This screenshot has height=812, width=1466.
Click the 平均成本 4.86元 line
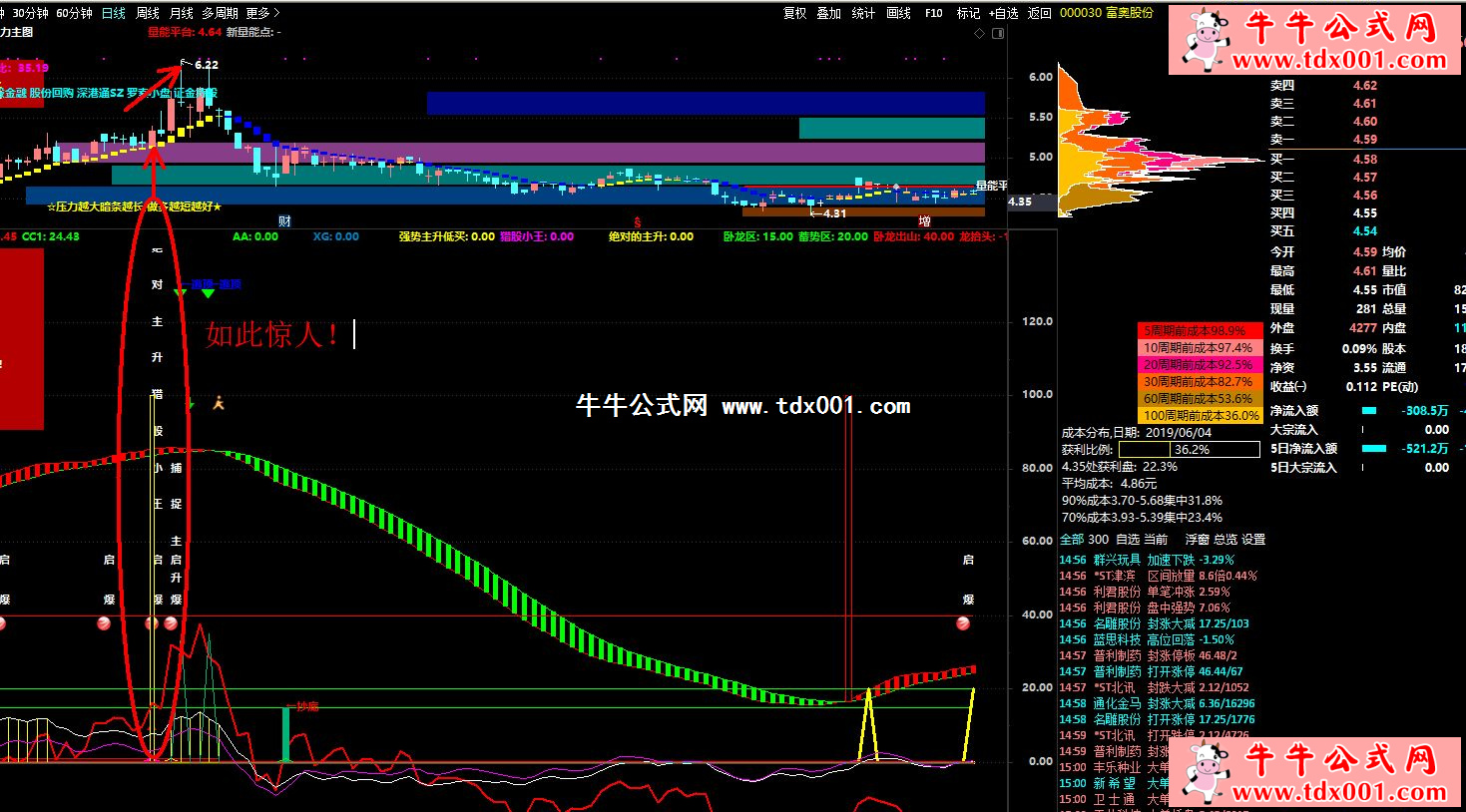coord(1109,483)
